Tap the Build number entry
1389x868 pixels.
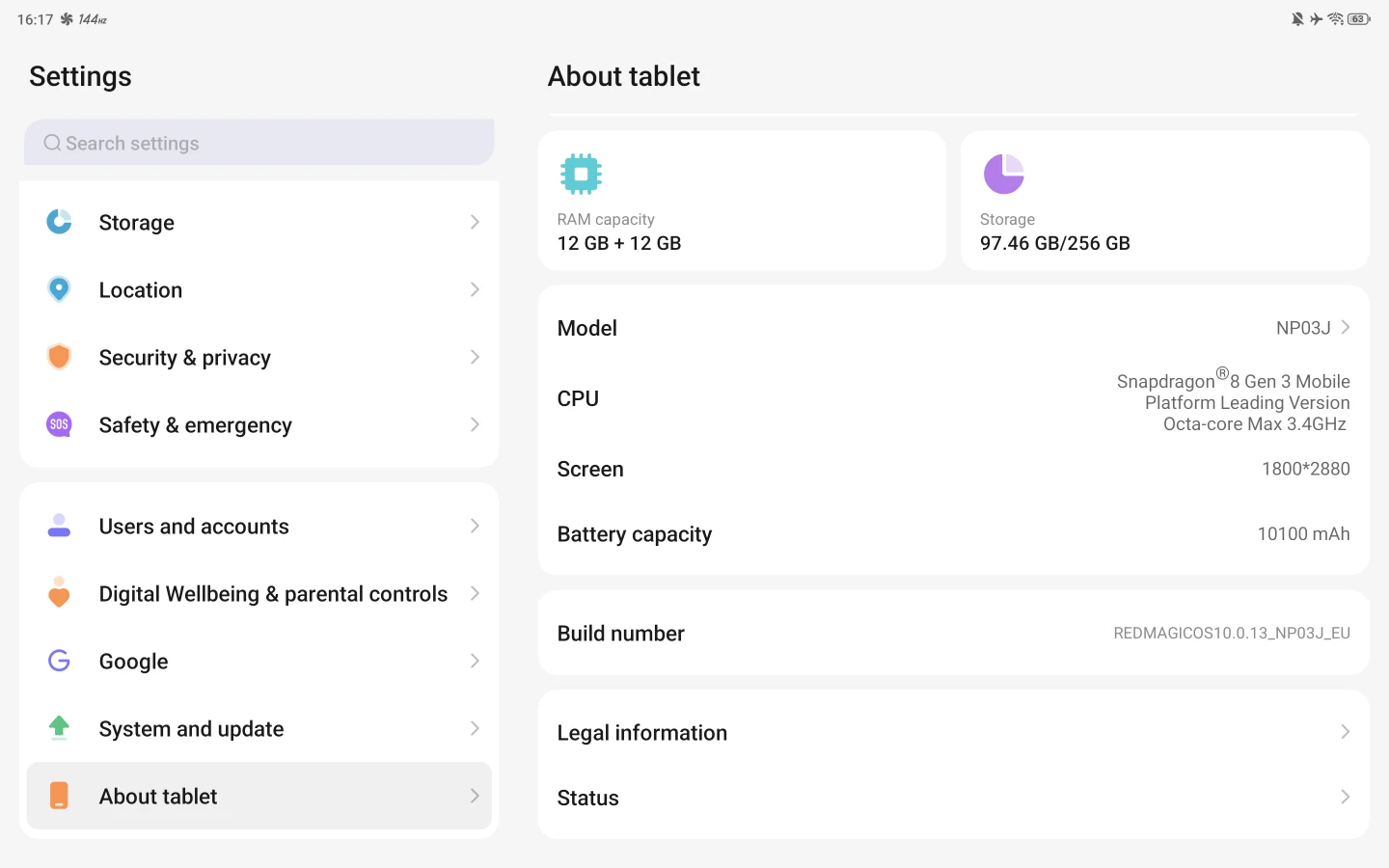[x=953, y=633]
